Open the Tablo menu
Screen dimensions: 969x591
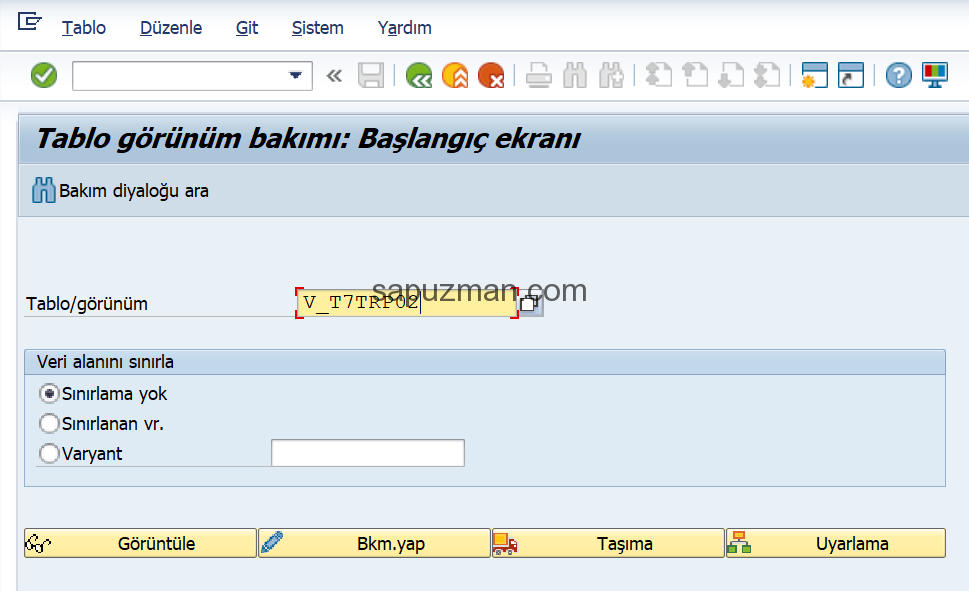(x=84, y=28)
